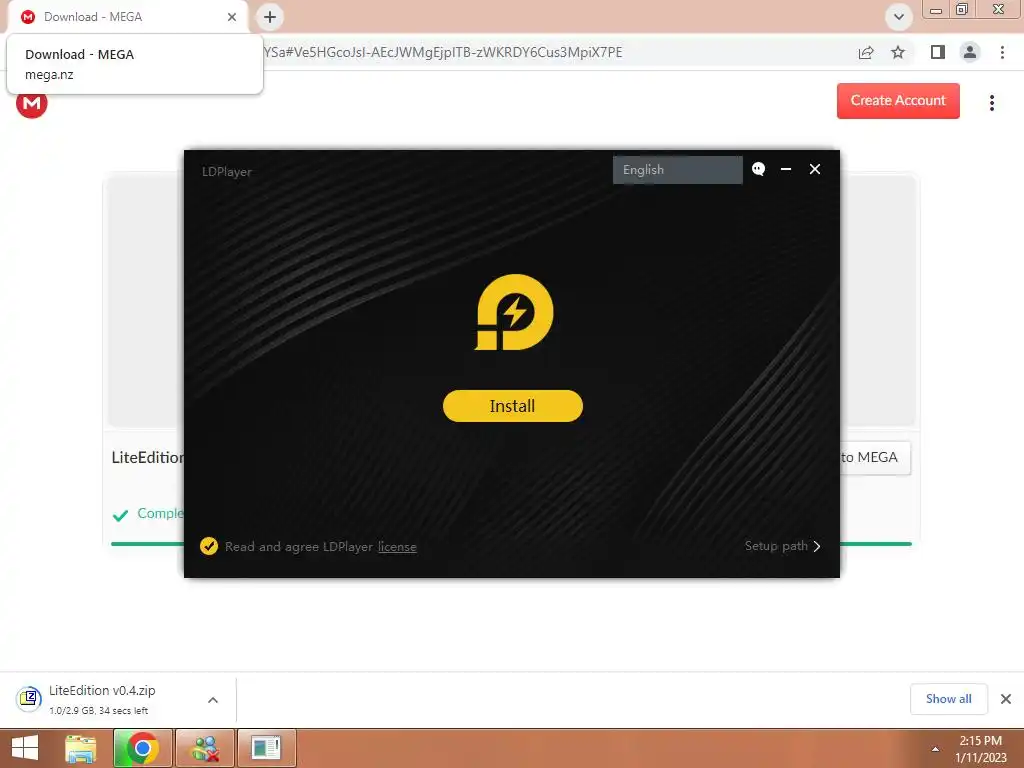This screenshot has height=768, width=1024.
Task: Click the green completed checkmark on MEGA
Action: pyautogui.click(x=120, y=515)
